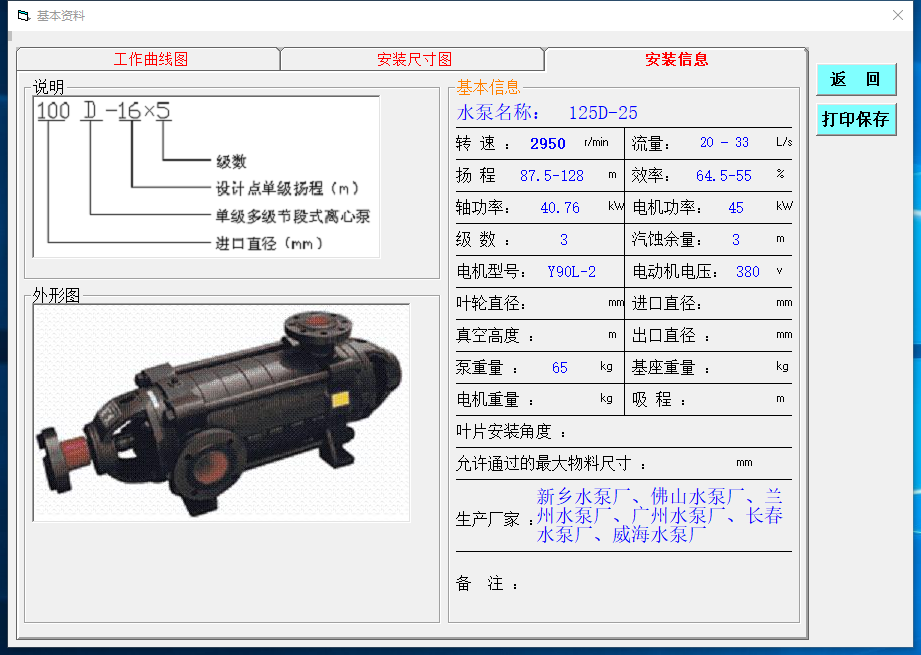921x655 pixels.
Task: Click the 备注 label
Action: pyautogui.click(x=487, y=583)
